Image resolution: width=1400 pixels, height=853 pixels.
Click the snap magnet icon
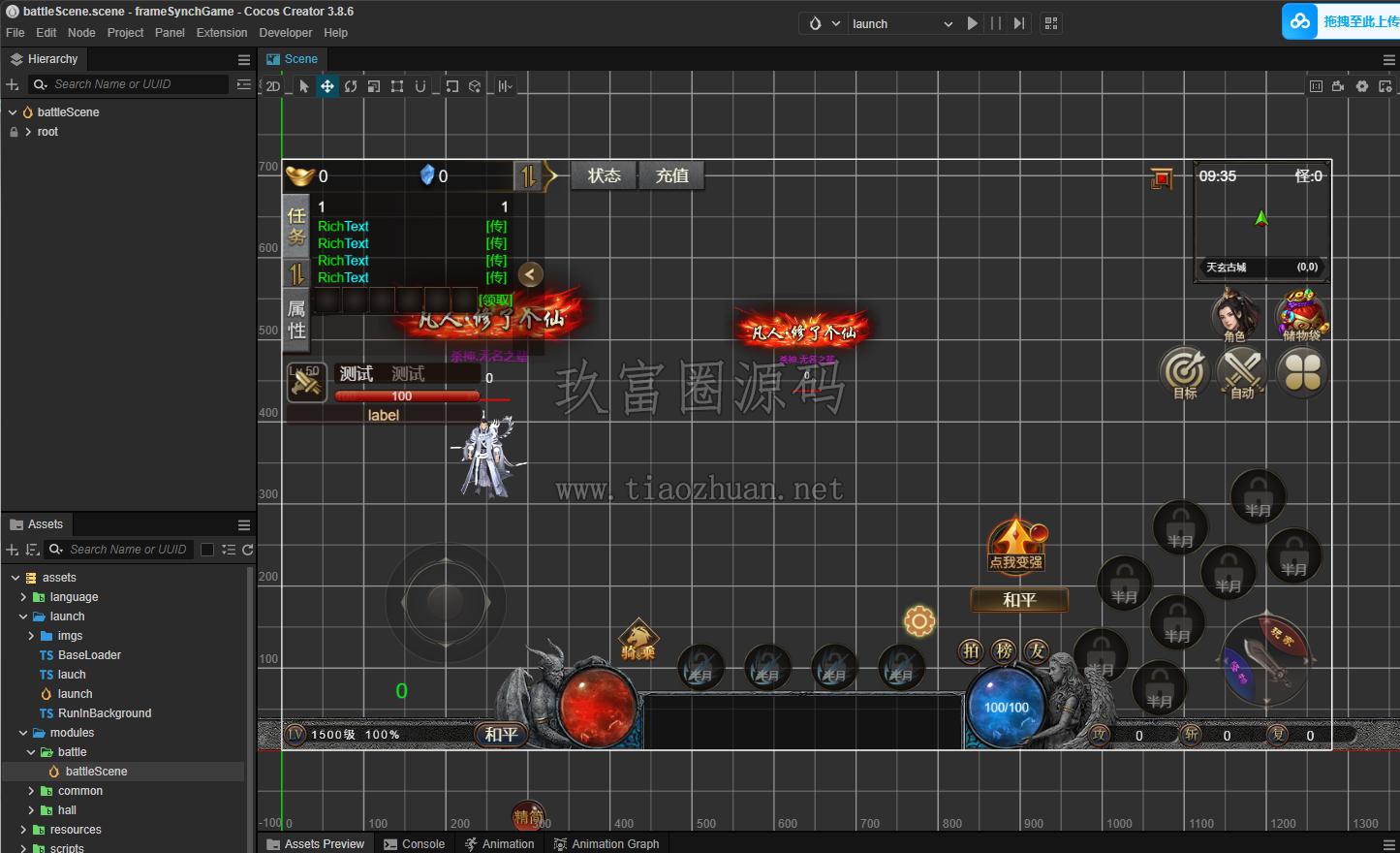pos(420,86)
